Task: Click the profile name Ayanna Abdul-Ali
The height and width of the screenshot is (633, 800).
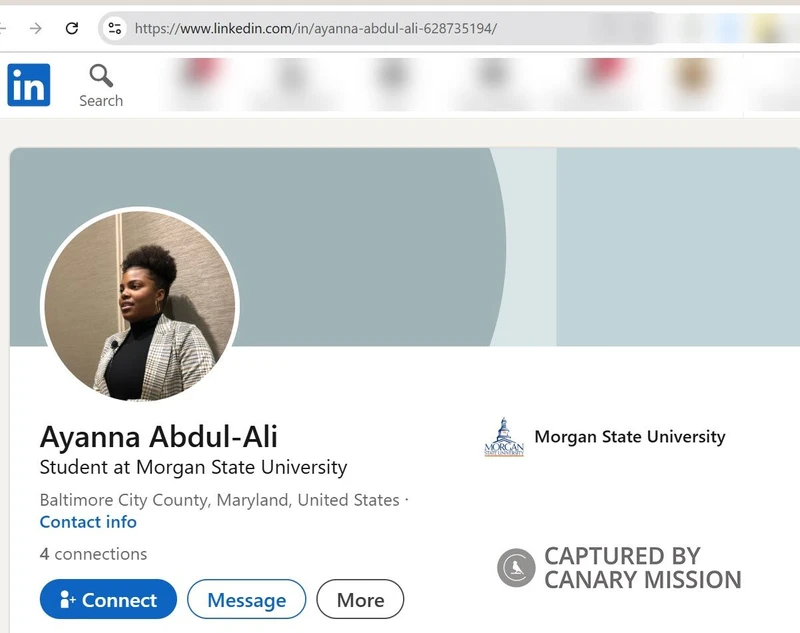Action: coord(159,437)
